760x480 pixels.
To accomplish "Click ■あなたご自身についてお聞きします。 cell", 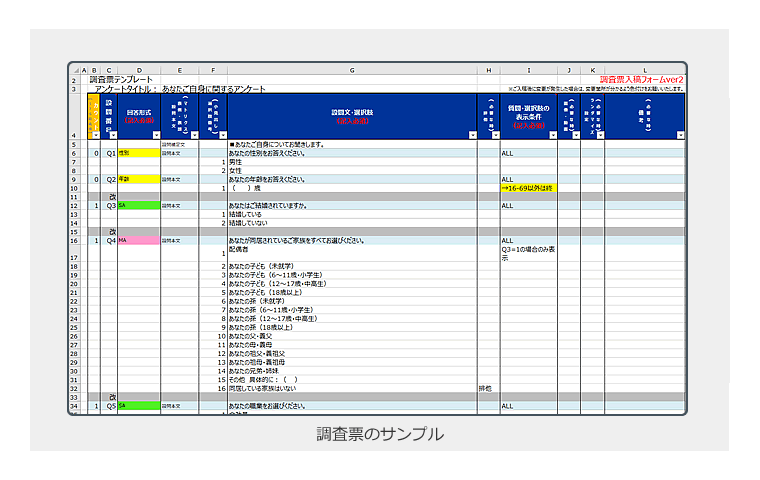I will pyautogui.click(x=352, y=144).
